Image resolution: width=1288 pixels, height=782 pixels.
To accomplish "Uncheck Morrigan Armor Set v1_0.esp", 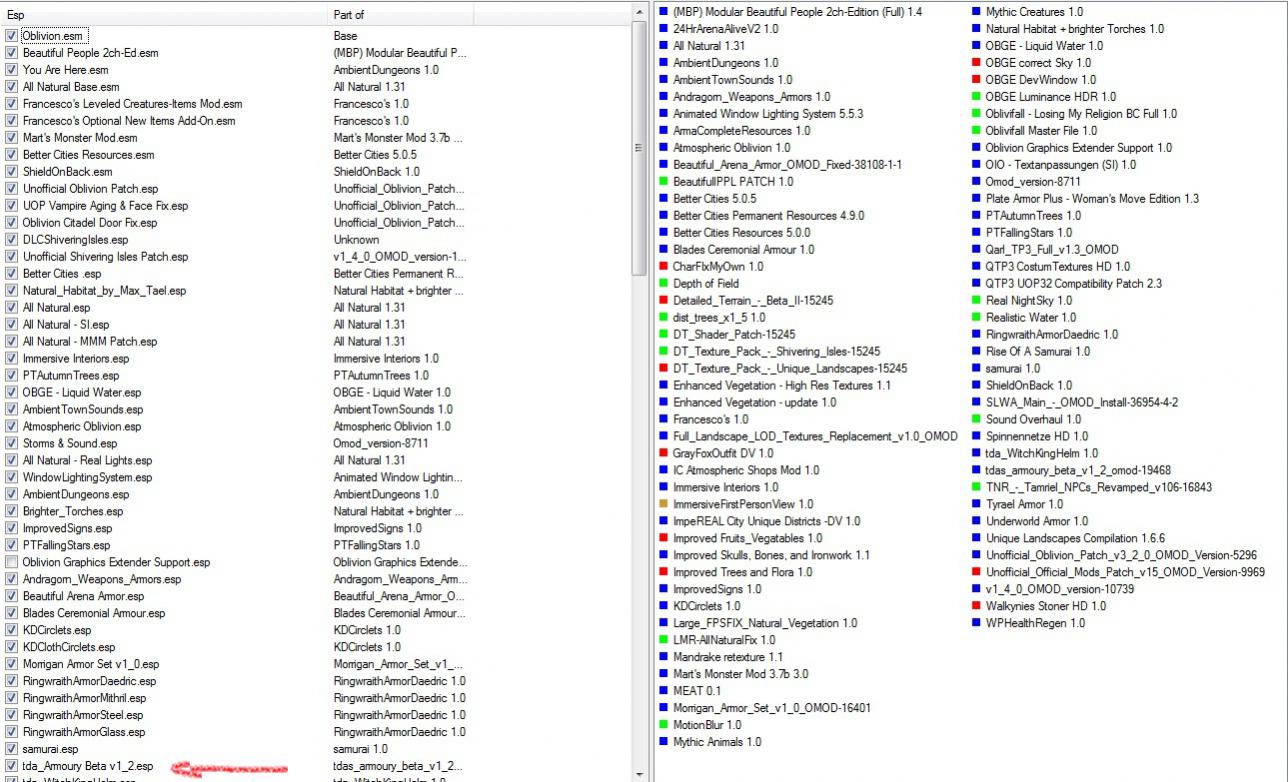I will pyautogui.click(x=11, y=665).
